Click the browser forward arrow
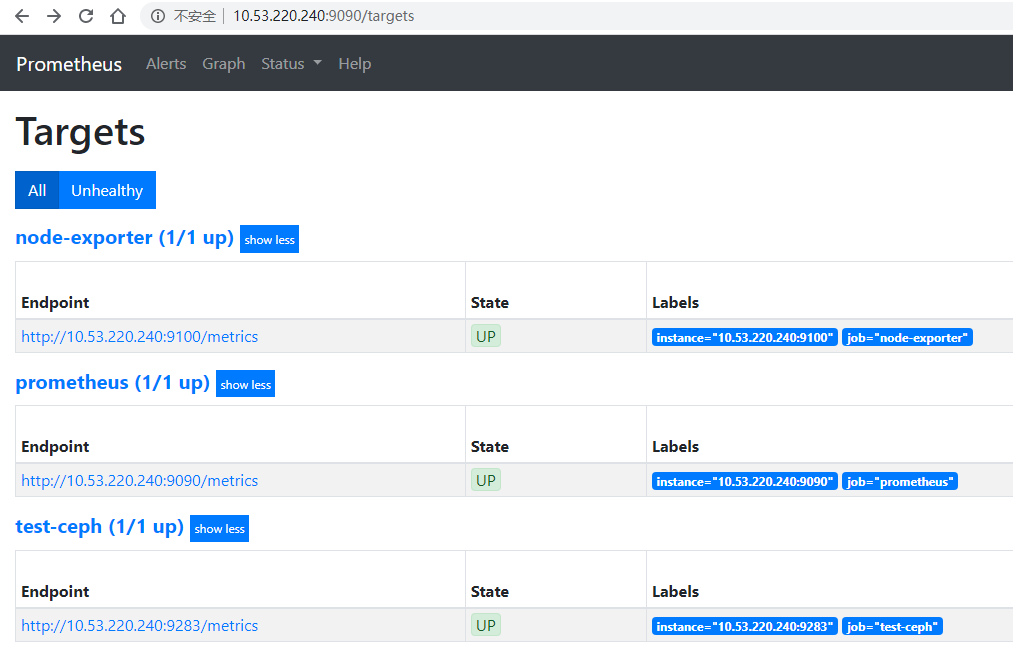Viewport: 1013px width, 664px height. click(54, 16)
